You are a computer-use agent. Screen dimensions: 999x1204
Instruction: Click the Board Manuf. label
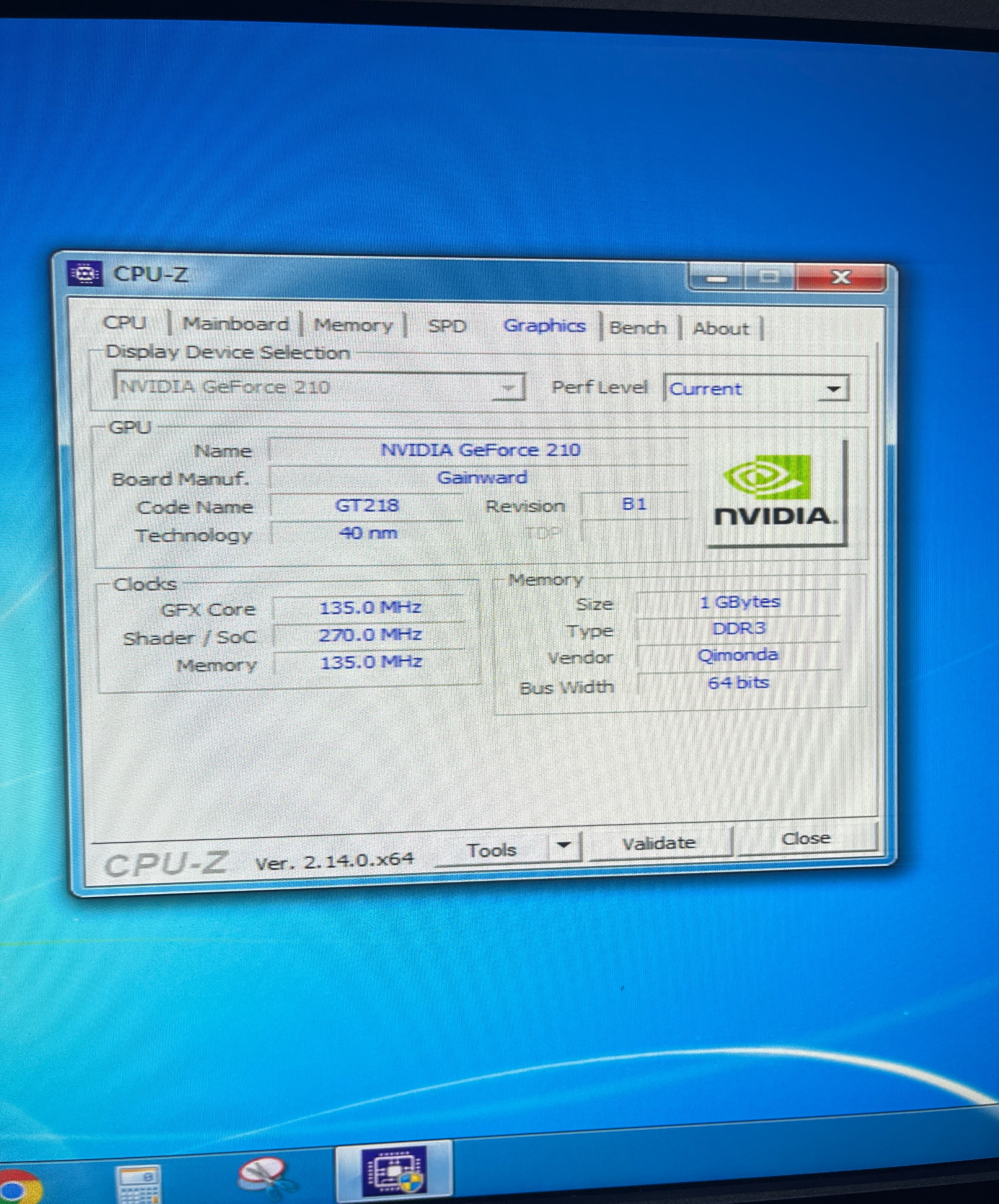(x=181, y=479)
